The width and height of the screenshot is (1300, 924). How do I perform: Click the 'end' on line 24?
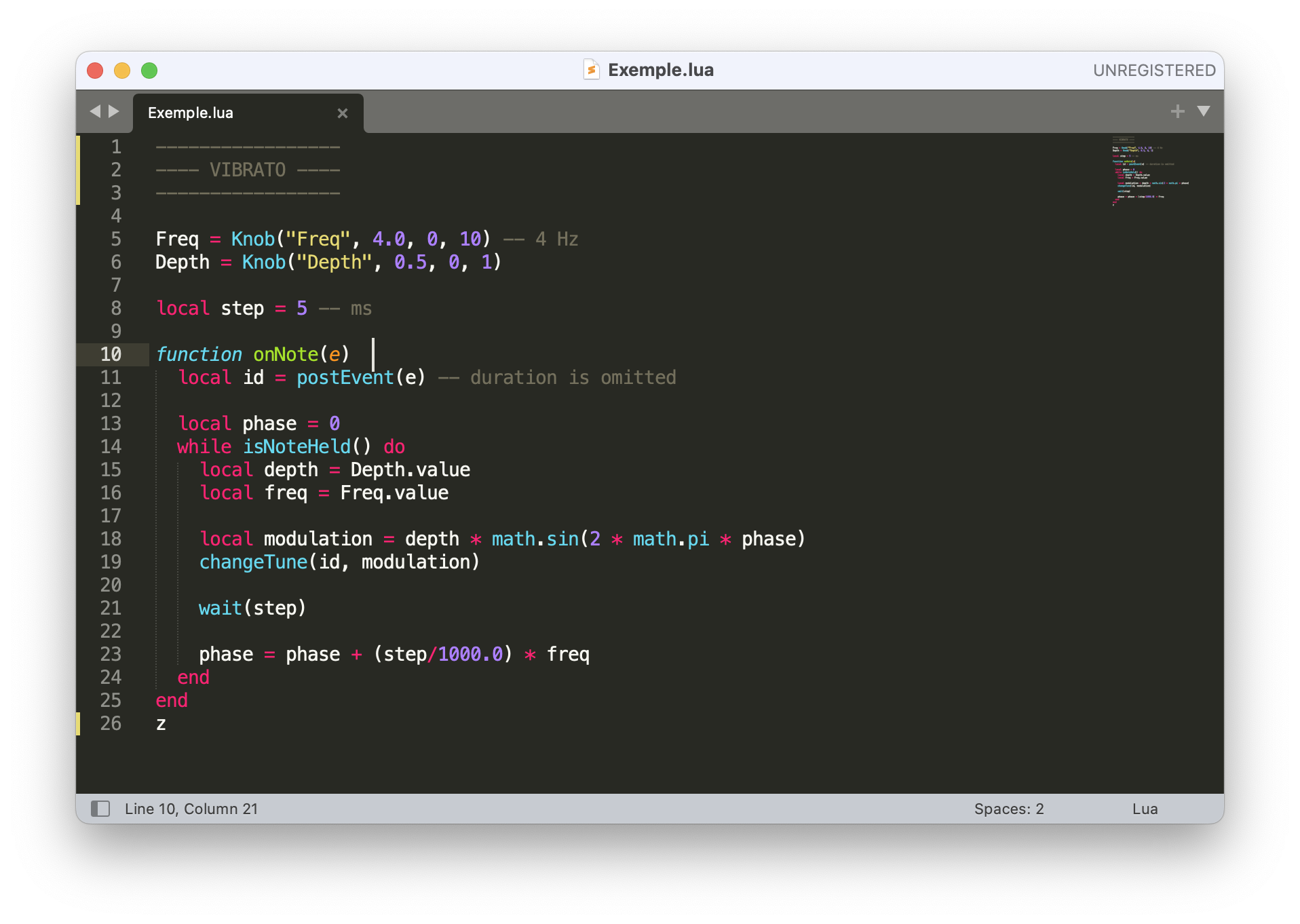(x=193, y=677)
